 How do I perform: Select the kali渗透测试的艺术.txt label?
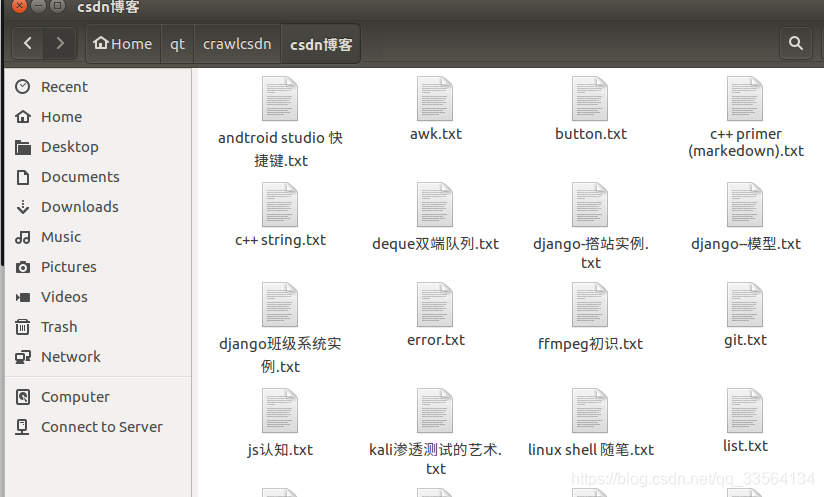click(x=435, y=459)
